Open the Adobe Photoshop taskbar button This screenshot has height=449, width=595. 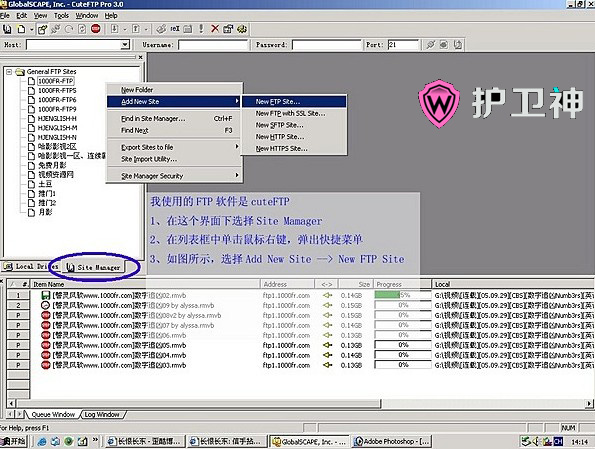coord(392,441)
